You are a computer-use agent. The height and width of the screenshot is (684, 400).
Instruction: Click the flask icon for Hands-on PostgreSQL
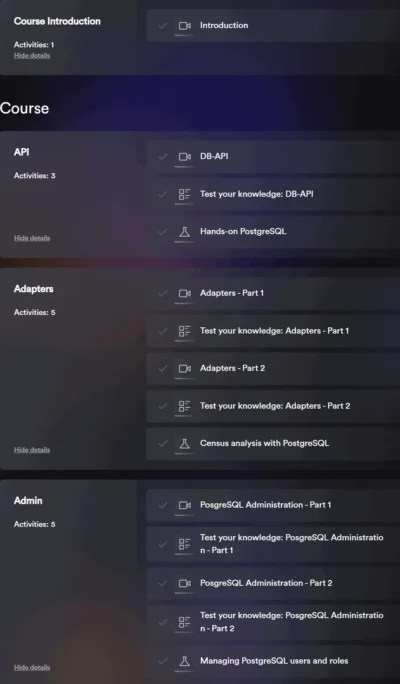[185, 232]
